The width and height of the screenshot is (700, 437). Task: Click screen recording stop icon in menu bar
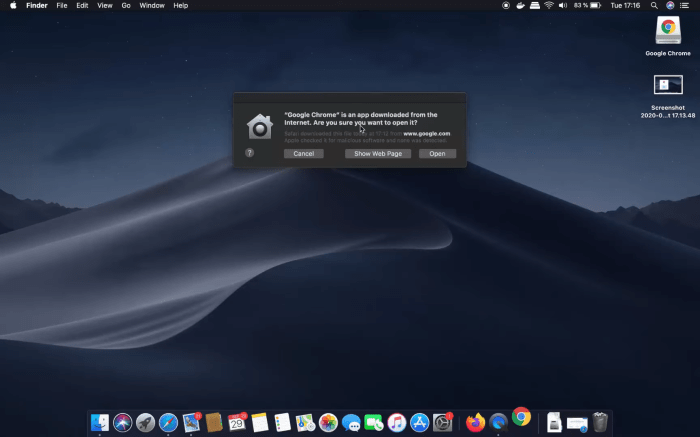506,5
